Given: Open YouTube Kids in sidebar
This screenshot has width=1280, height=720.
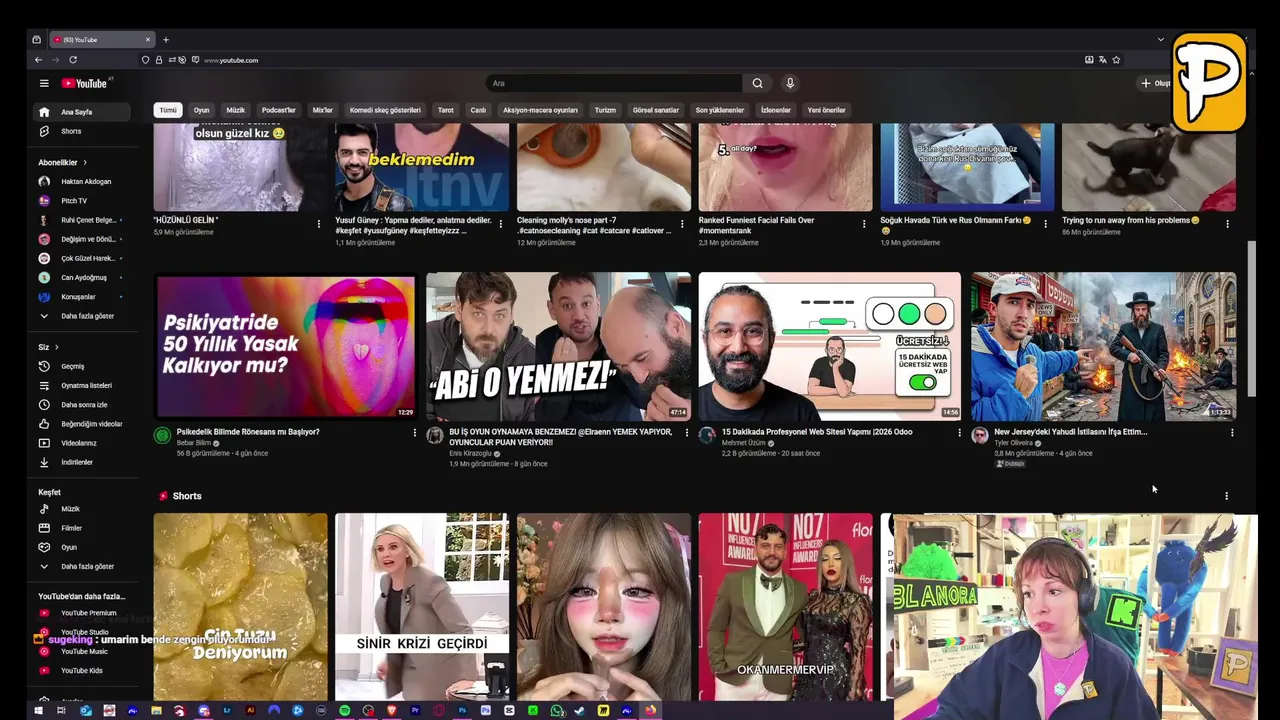Looking at the screenshot, I should [82, 670].
